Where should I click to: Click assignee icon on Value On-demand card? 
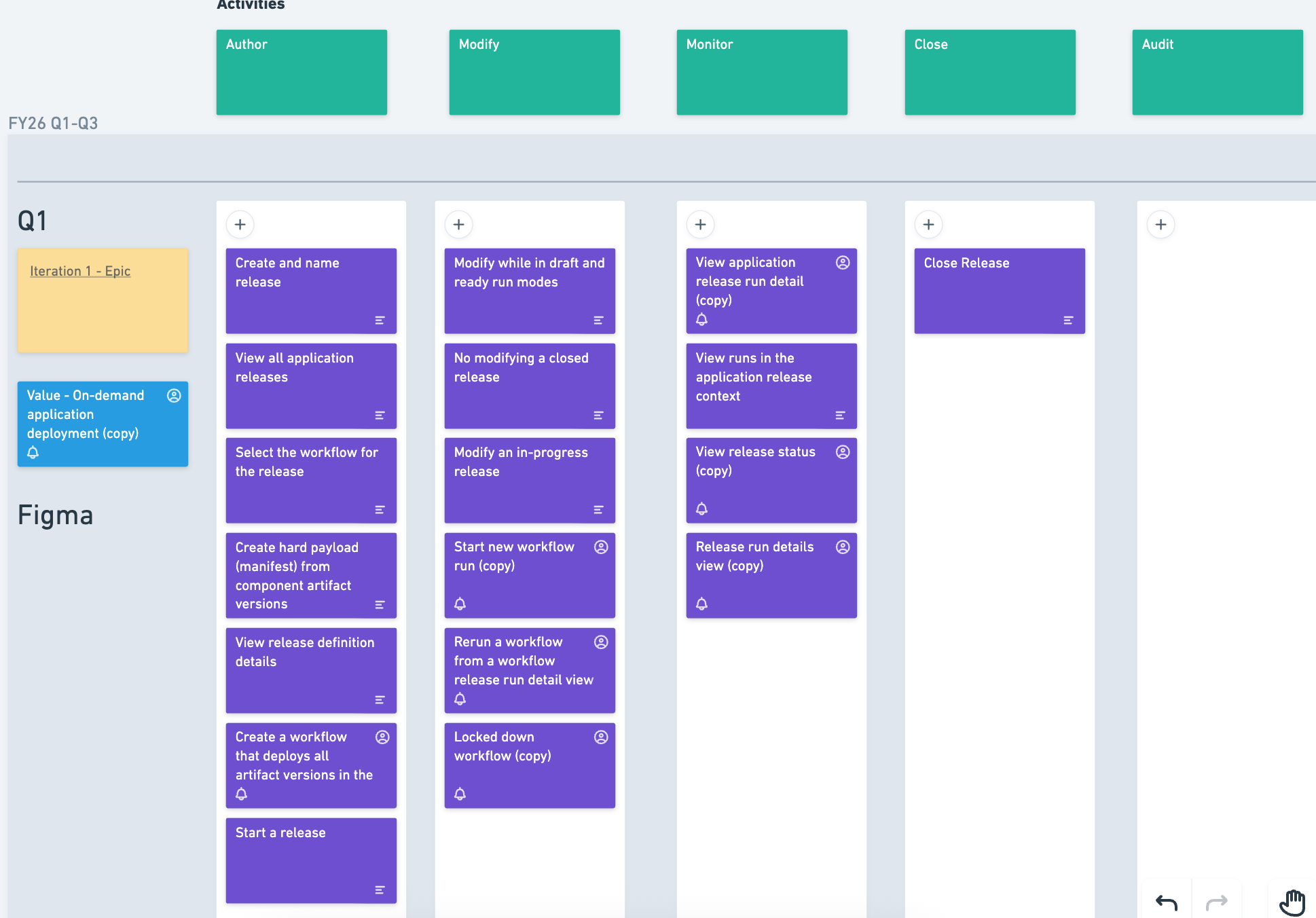[x=174, y=396]
